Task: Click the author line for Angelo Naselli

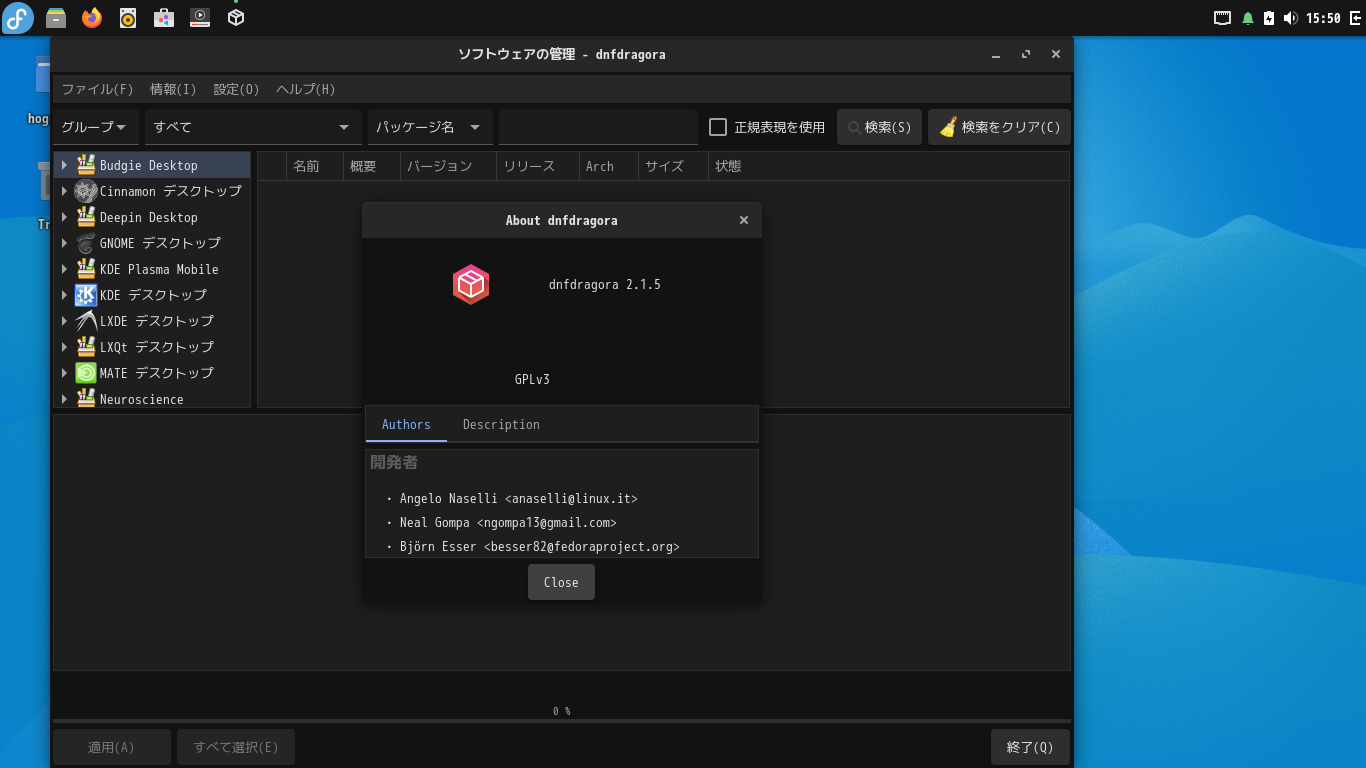Action: coord(518,498)
